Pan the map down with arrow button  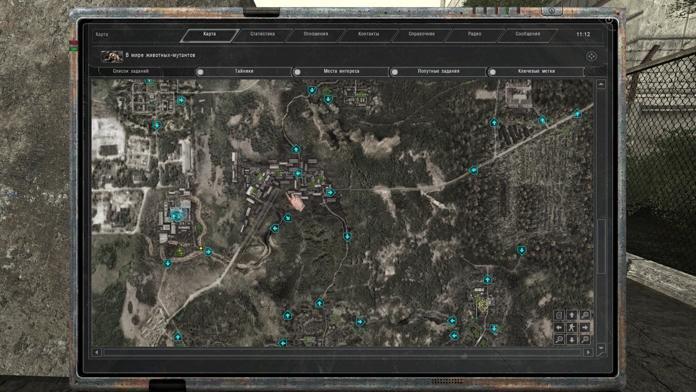click(x=572, y=340)
